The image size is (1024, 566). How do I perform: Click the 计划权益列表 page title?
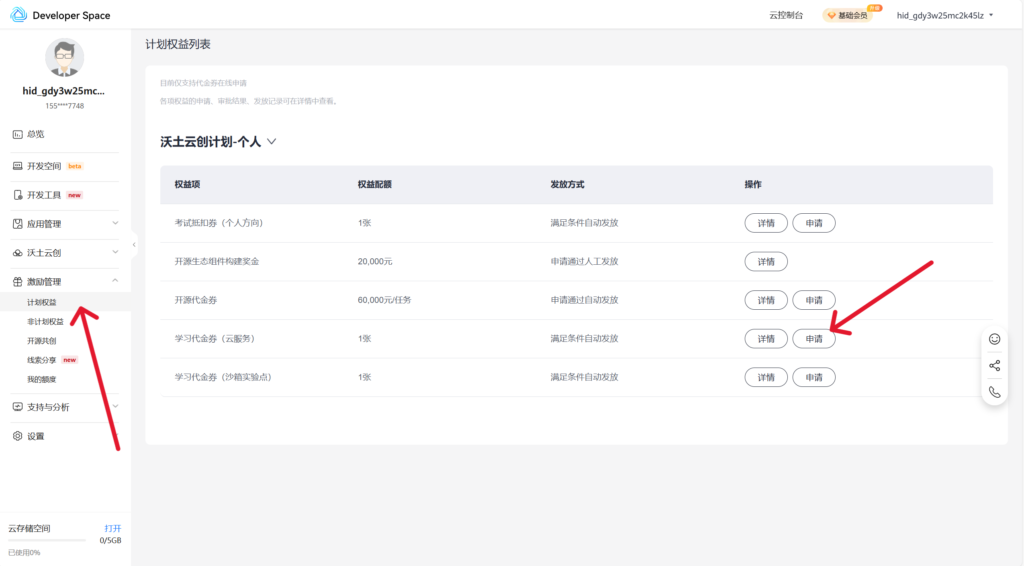pos(178,44)
